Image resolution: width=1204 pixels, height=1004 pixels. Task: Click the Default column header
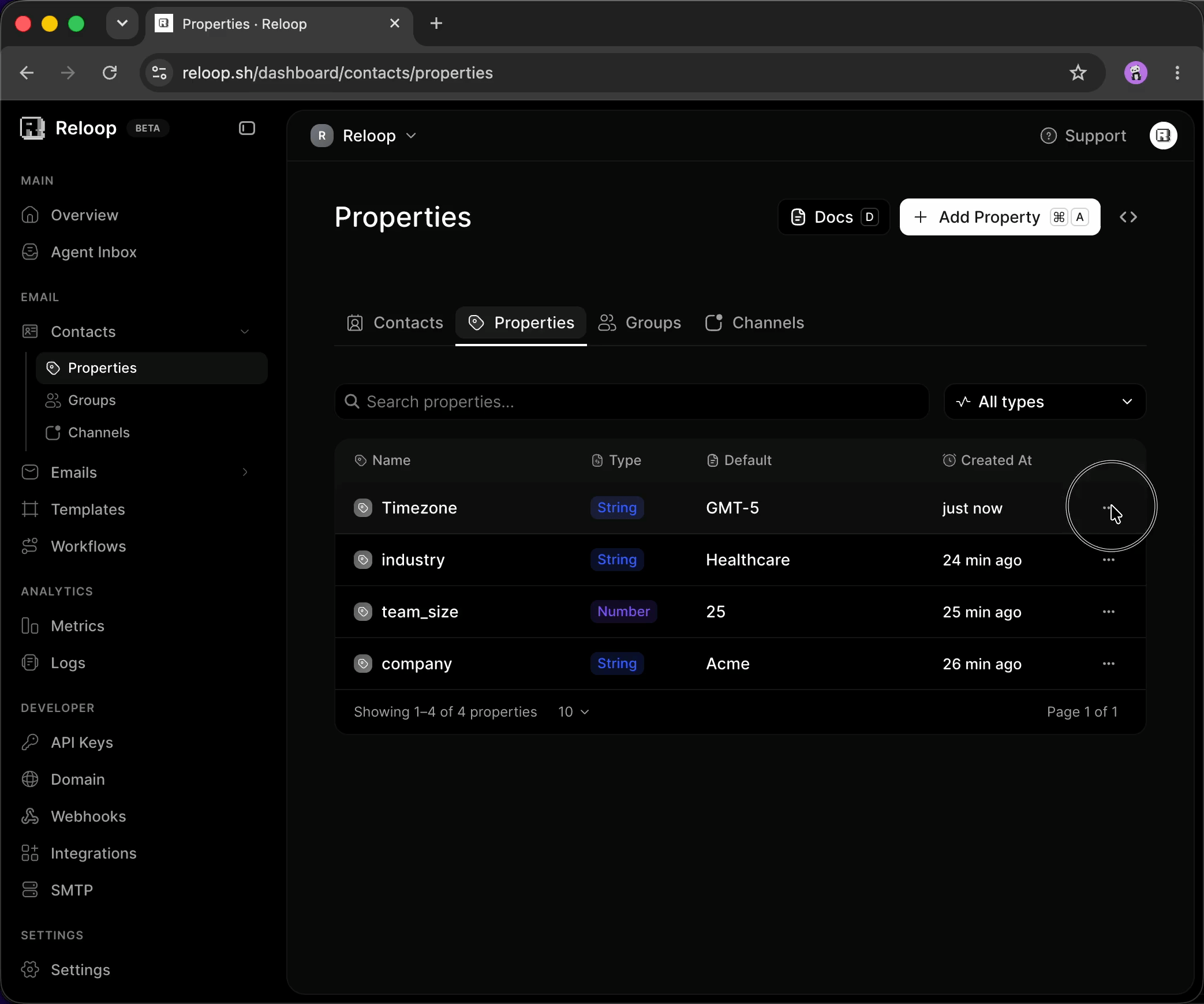pos(739,460)
